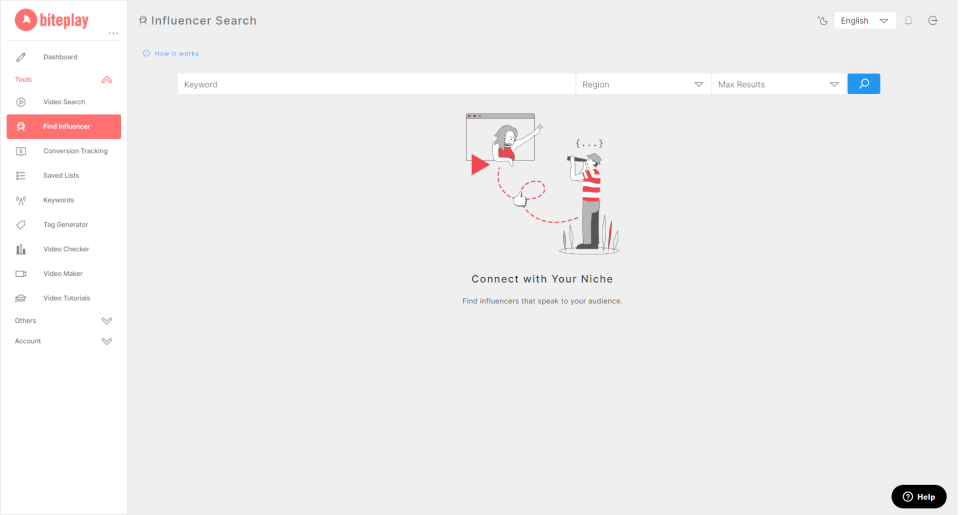Viewport: 960px width, 515px height.
Task: Open the Keywords tool
Action: (64, 200)
